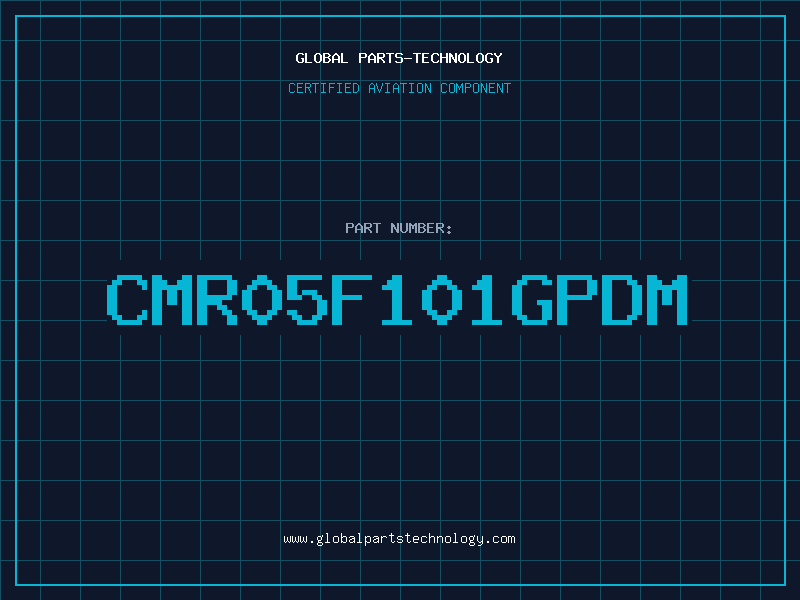Click the PART NUMBER: label
800x600 pixels.
pyautogui.click(x=399, y=228)
